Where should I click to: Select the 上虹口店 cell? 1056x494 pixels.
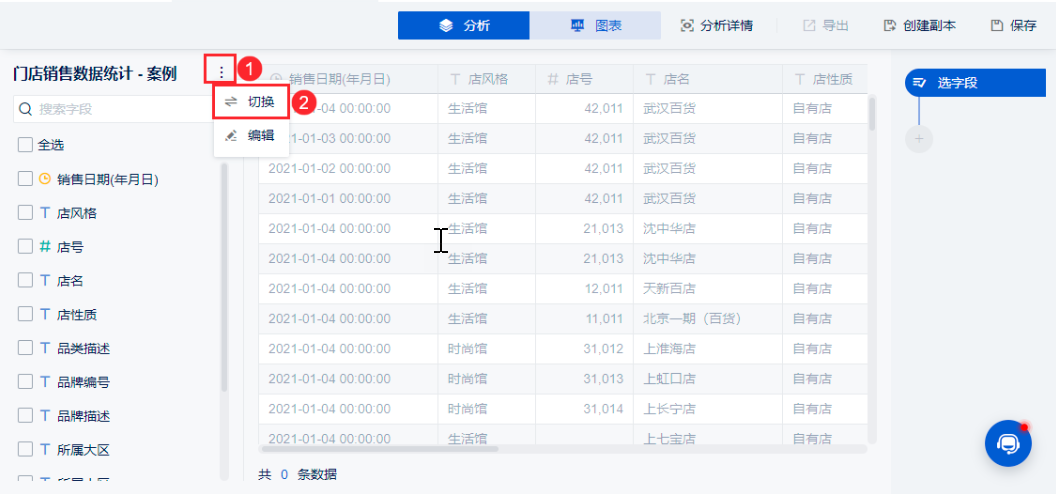708,379
